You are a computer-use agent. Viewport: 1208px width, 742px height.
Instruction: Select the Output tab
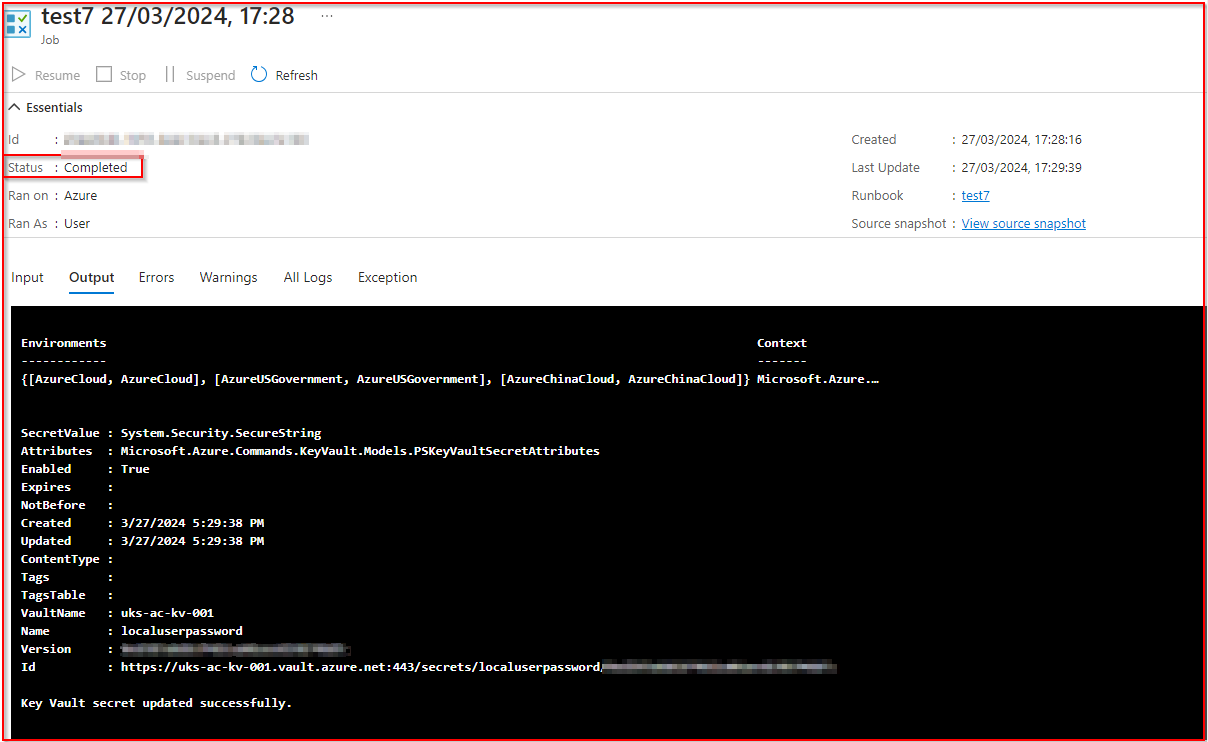click(x=91, y=277)
